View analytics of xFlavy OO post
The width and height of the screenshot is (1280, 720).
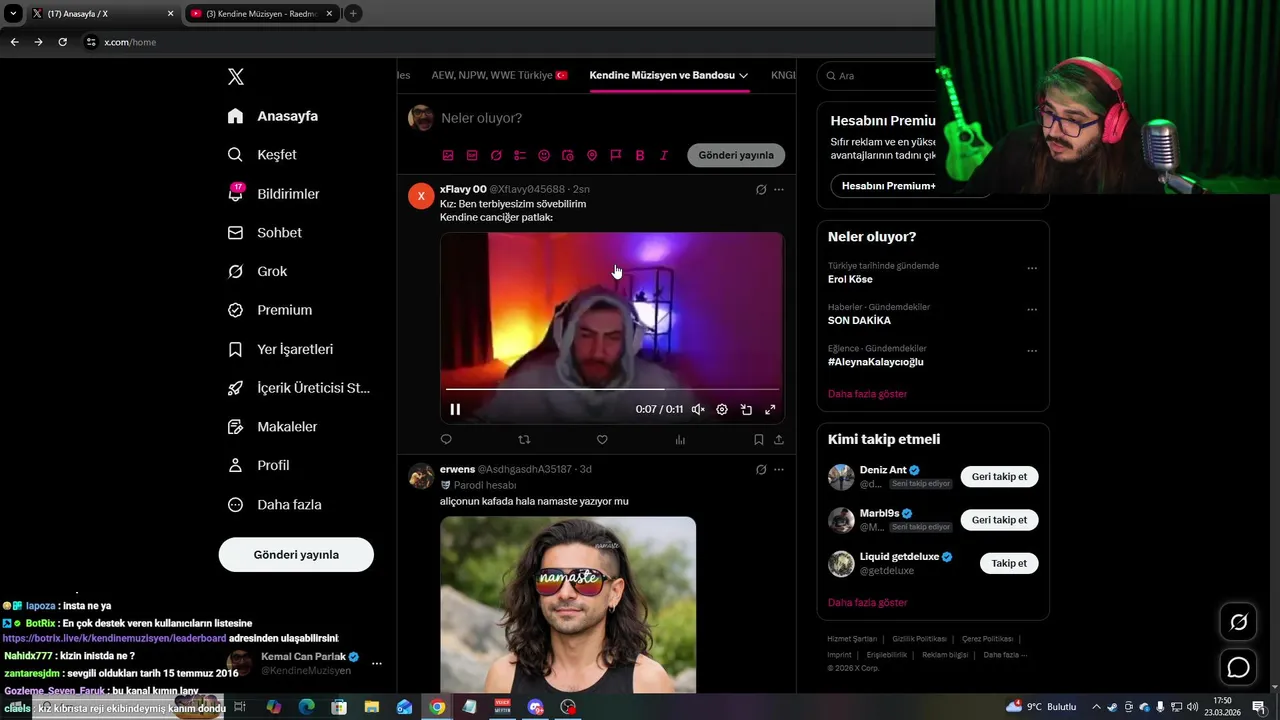pos(680,439)
